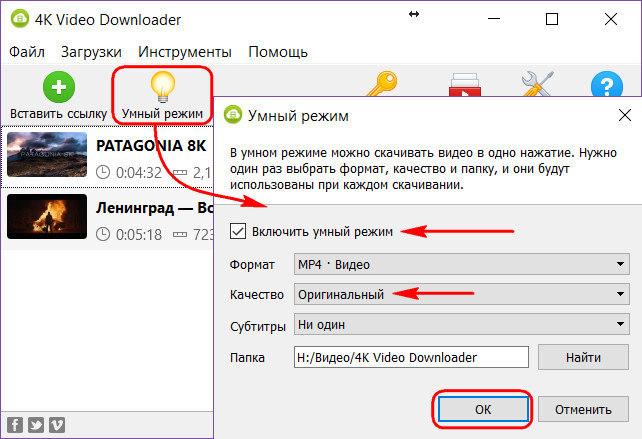Open Twitter icon in bottom bar
Screen dimensions: 642x439
(36, 425)
